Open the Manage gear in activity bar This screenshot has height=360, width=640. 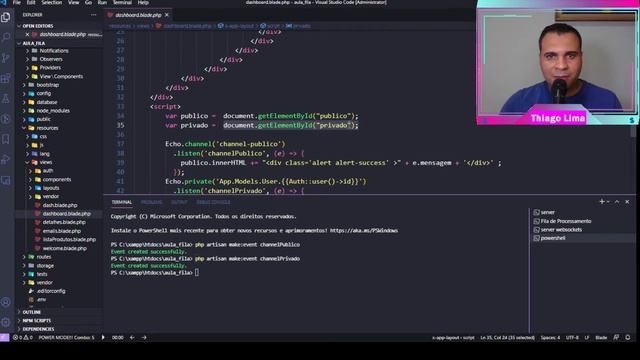[x=6, y=322]
